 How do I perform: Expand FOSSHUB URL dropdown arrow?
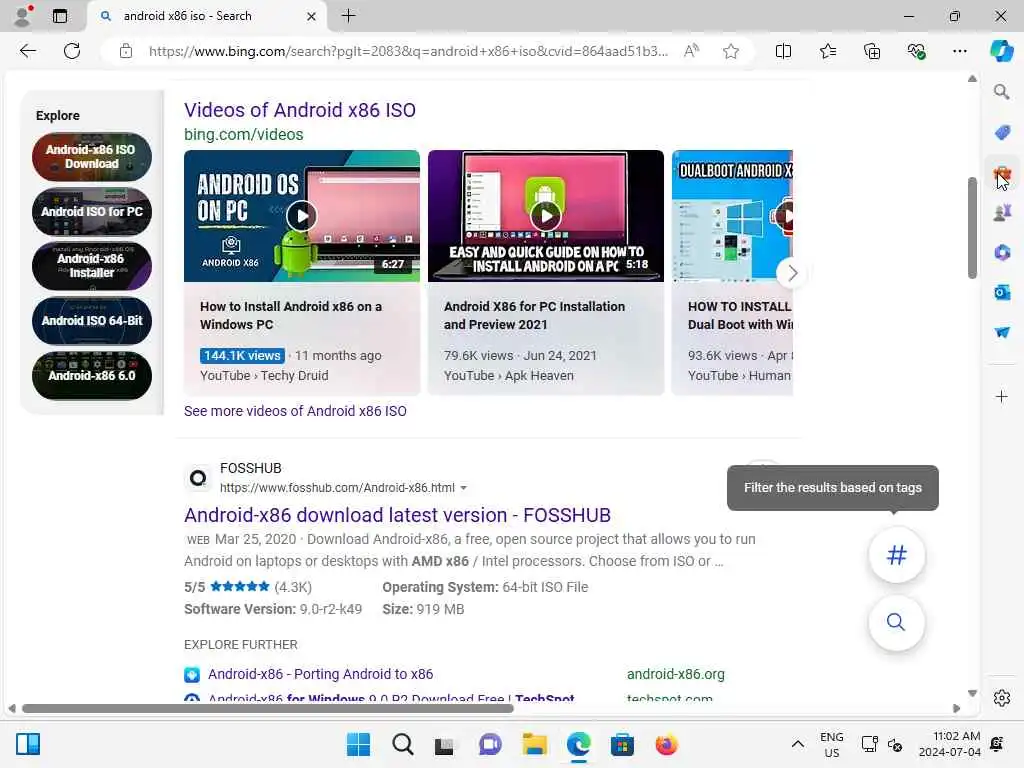click(464, 488)
